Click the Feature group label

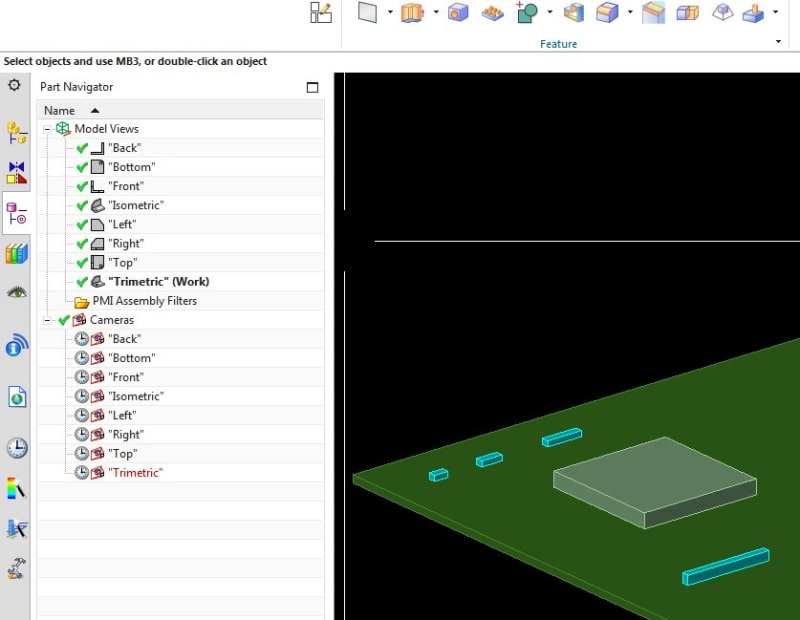click(559, 44)
